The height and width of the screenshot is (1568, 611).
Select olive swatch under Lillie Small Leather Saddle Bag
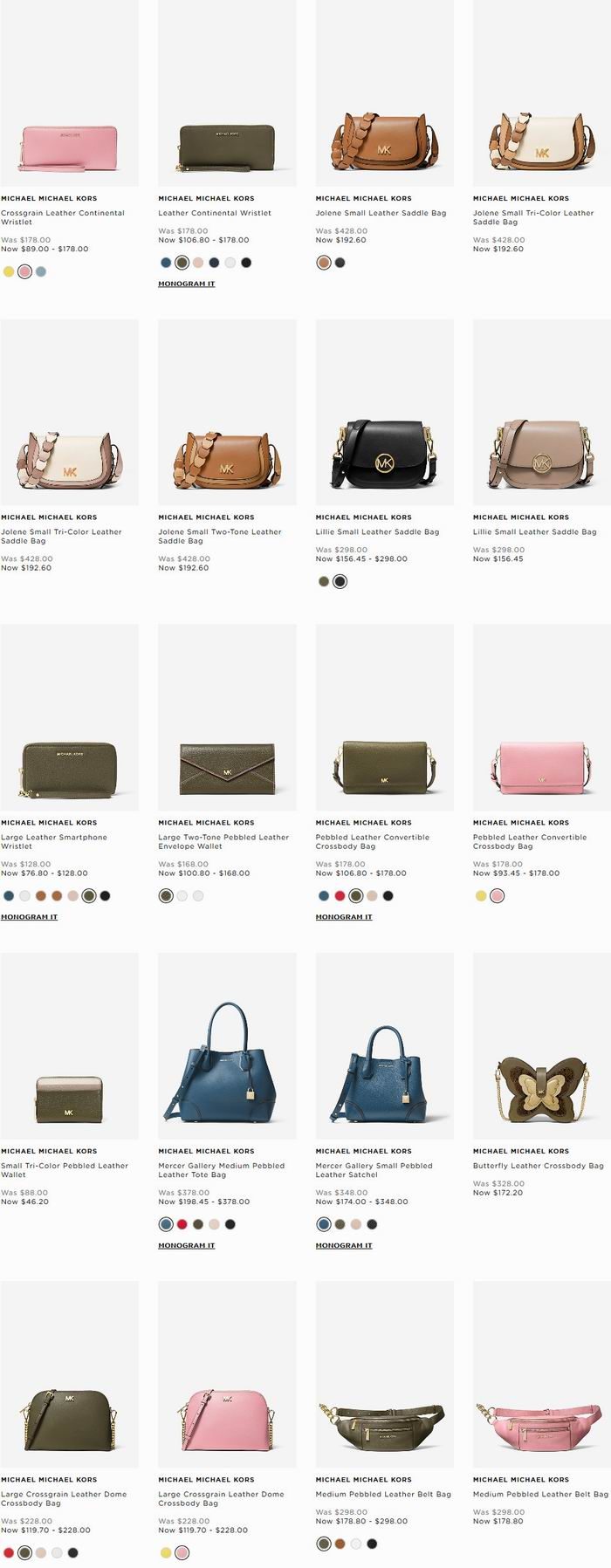tap(324, 581)
